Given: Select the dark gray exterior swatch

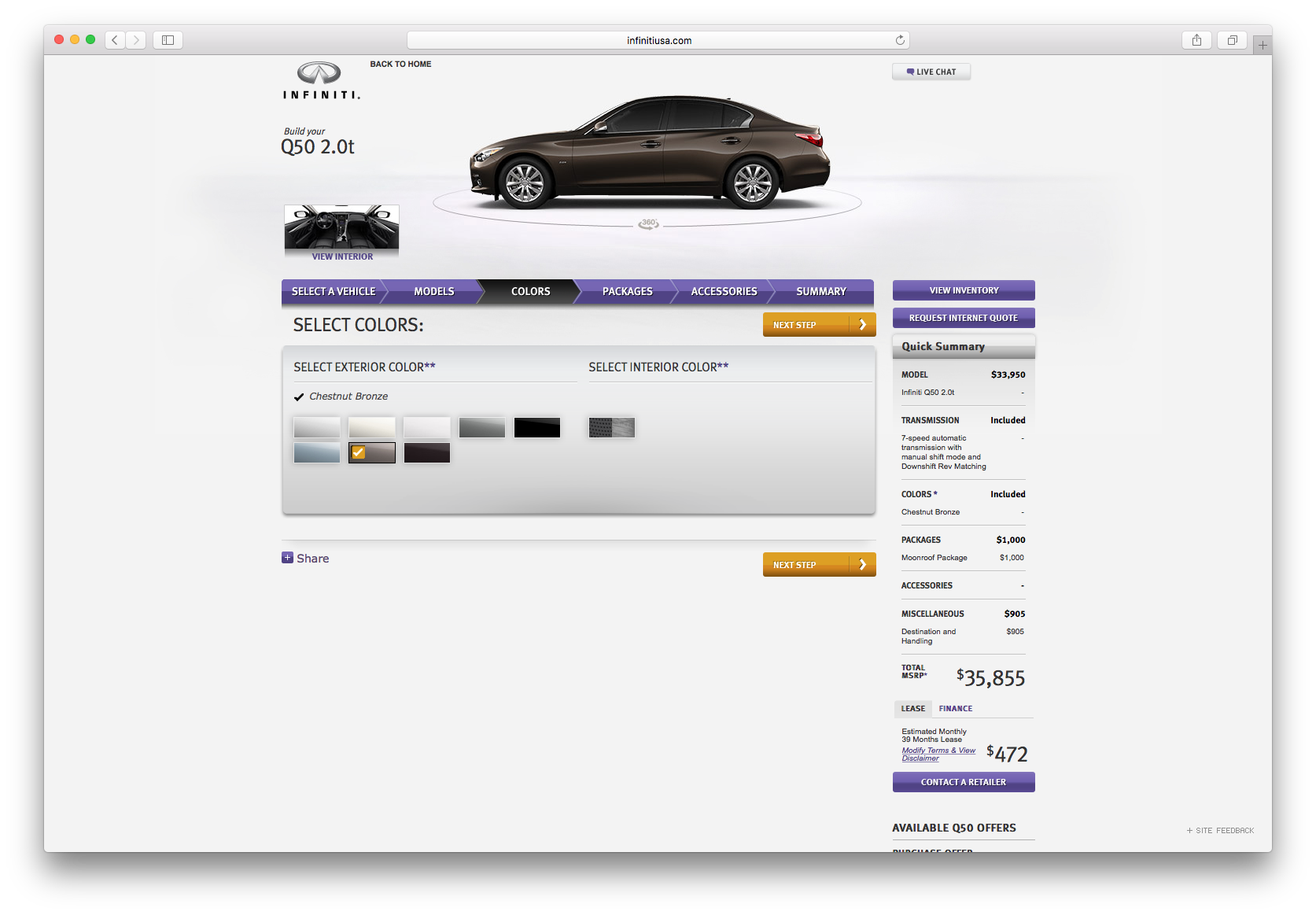Looking at the screenshot, I should (x=482, y=427).
